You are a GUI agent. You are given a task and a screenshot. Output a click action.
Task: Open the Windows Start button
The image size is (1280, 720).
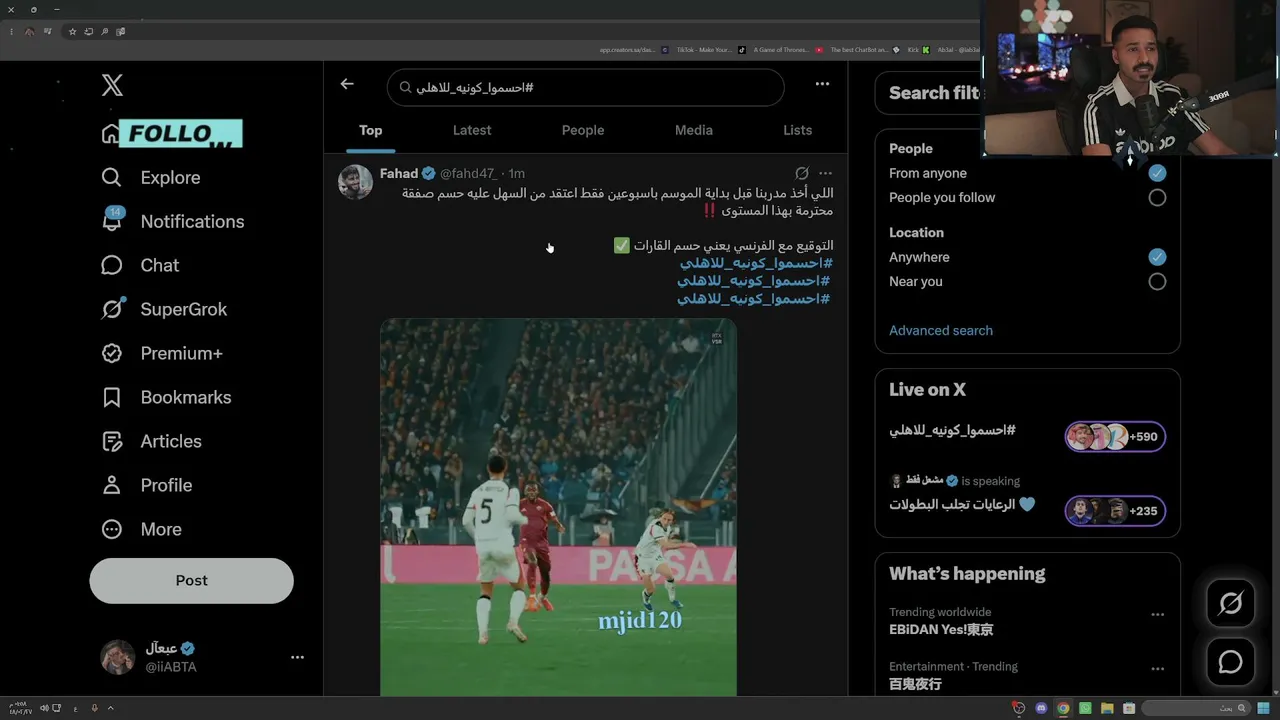1264,708
